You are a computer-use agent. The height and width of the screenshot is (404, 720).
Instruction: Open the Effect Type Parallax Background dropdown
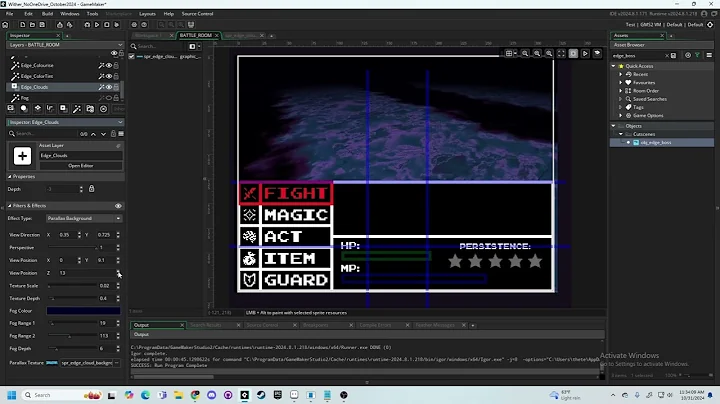point(84,219)
